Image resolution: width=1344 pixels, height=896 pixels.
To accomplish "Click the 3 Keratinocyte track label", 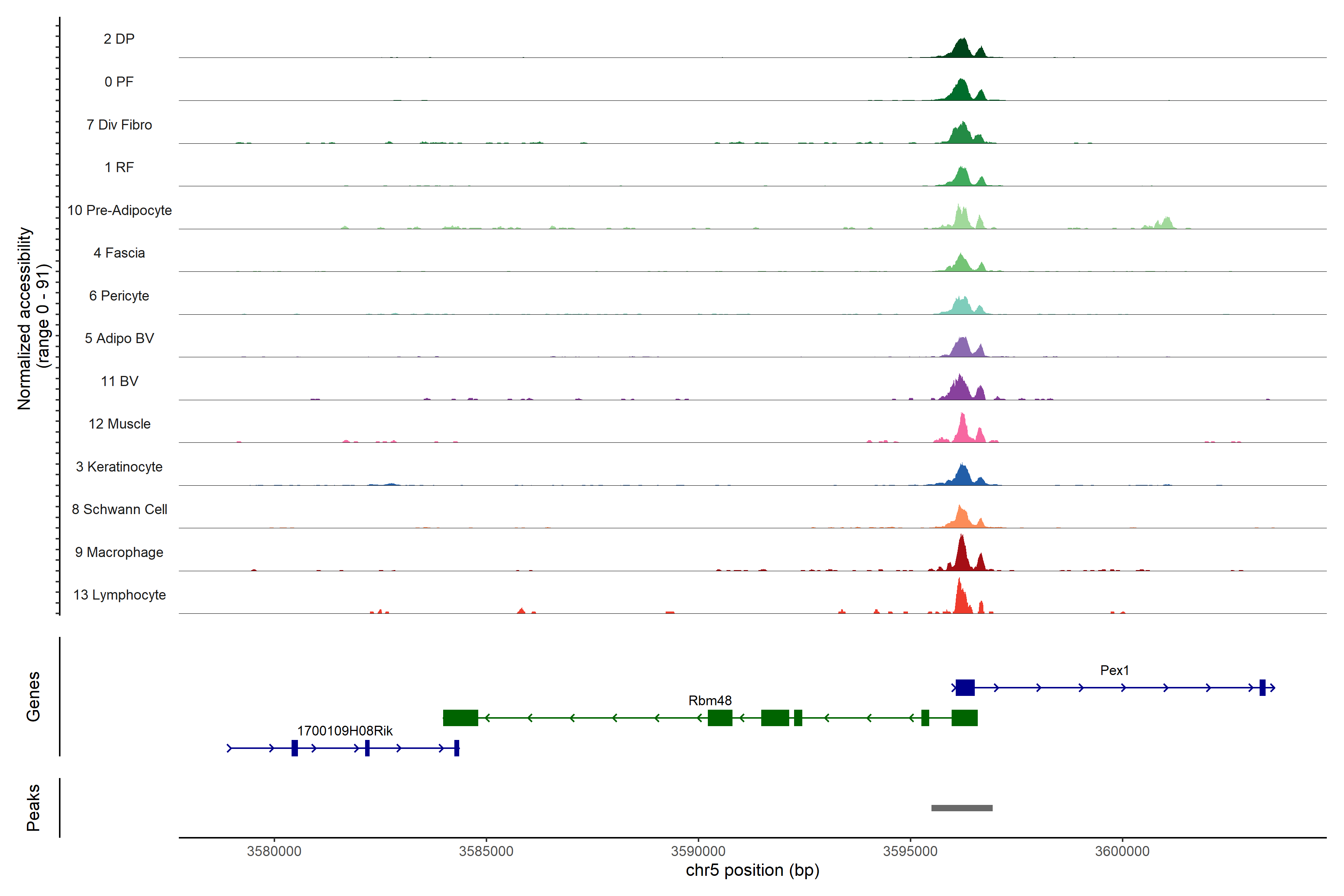I will [x=119, y=467].
